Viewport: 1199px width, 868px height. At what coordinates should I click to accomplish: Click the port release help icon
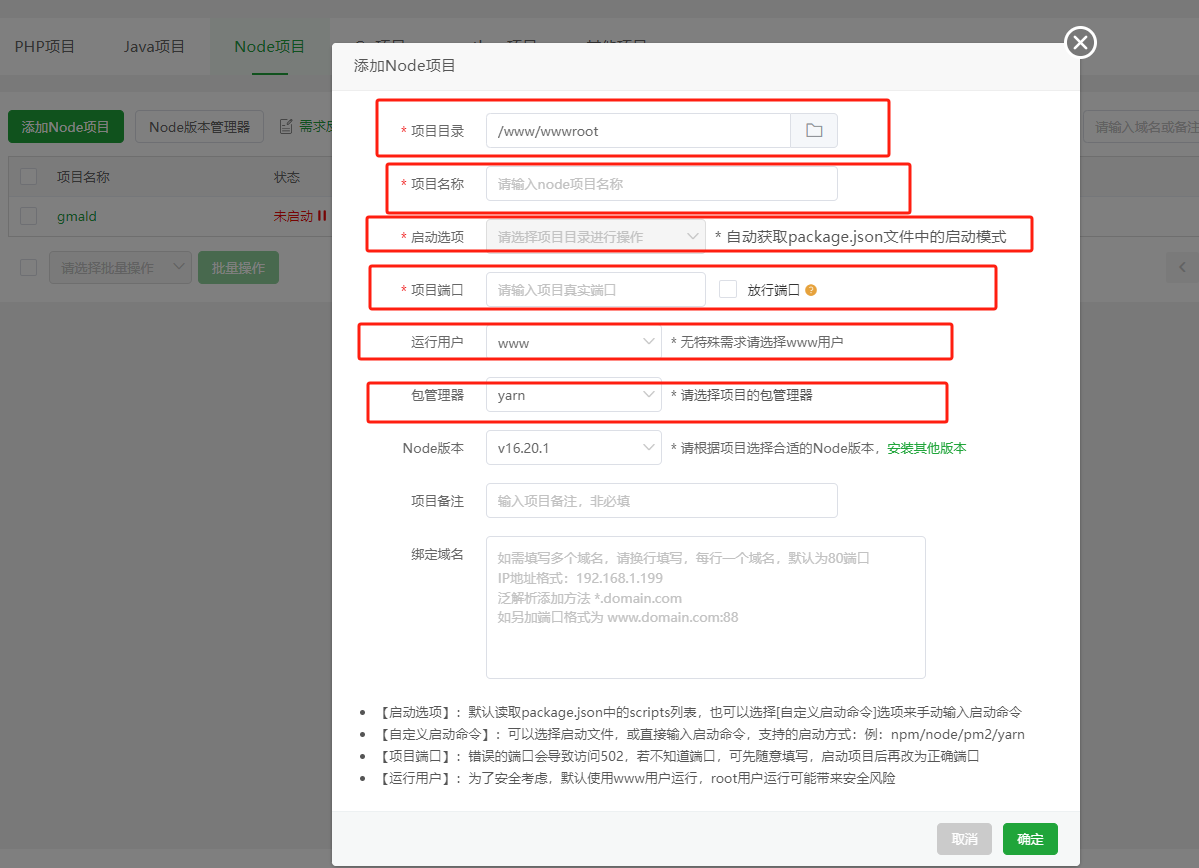click(x=811, y=291)
